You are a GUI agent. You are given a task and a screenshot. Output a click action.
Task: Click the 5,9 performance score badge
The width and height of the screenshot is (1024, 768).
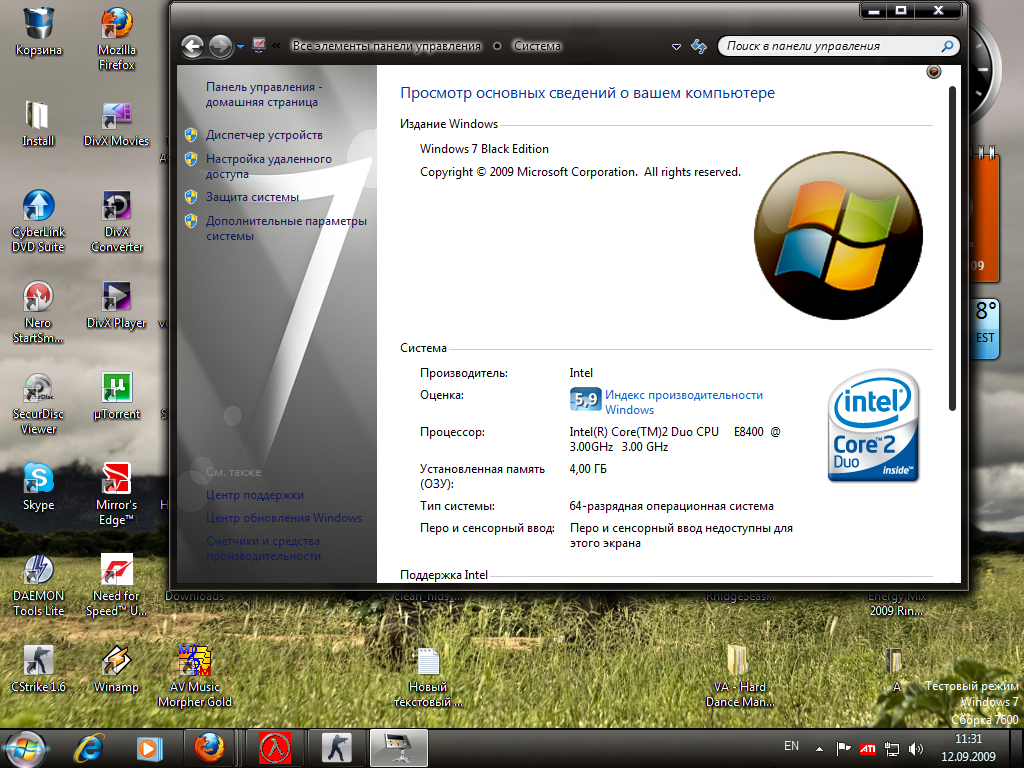click(585, 399)
